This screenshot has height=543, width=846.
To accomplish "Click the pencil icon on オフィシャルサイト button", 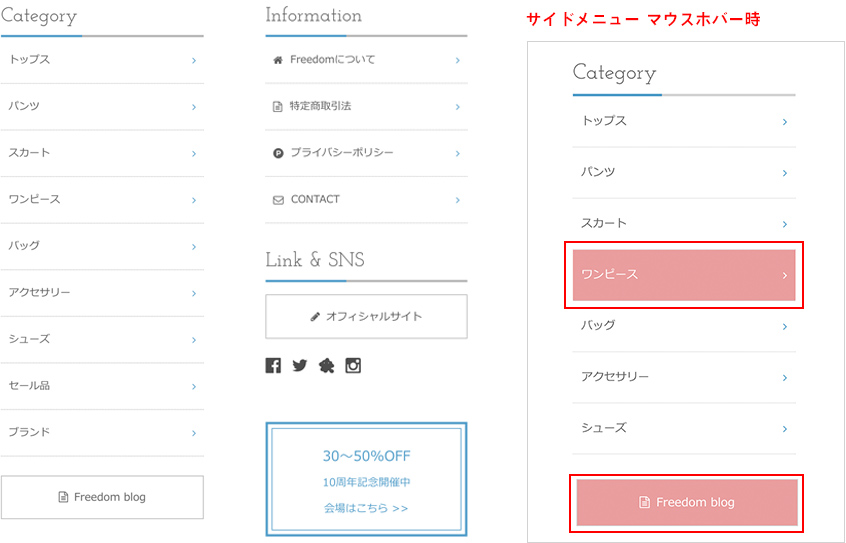I will (x=315, y=317).
